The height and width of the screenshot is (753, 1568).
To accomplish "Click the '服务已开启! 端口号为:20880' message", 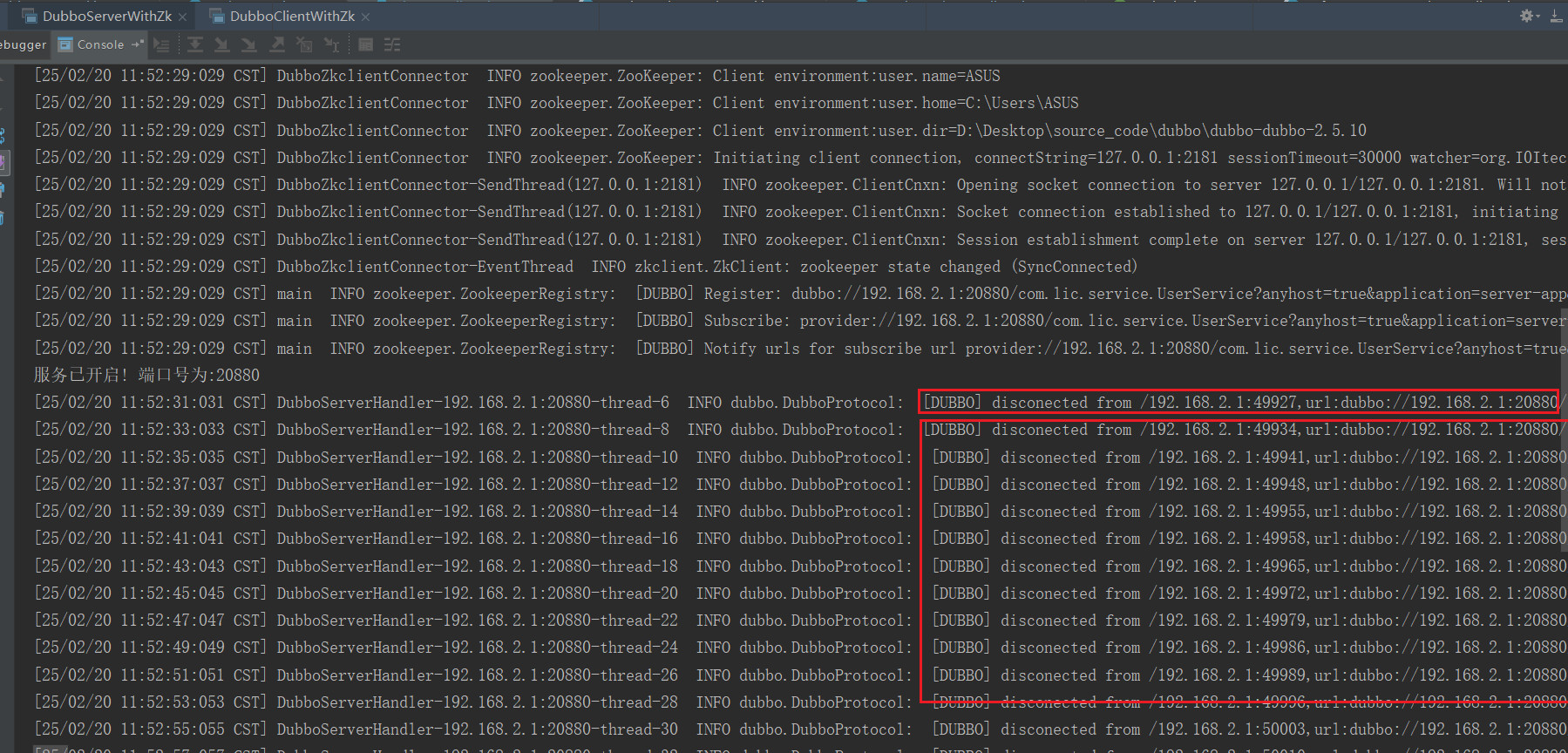I will pos(146,376).
